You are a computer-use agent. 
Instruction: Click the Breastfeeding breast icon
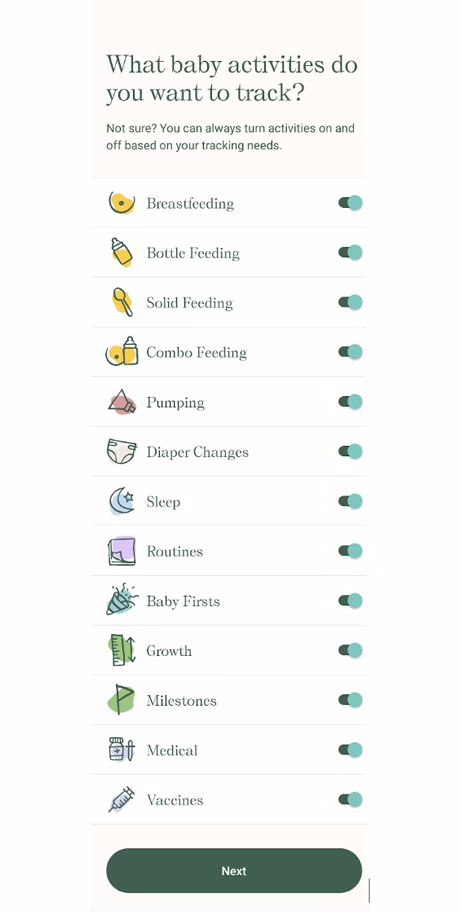point(122,203)
